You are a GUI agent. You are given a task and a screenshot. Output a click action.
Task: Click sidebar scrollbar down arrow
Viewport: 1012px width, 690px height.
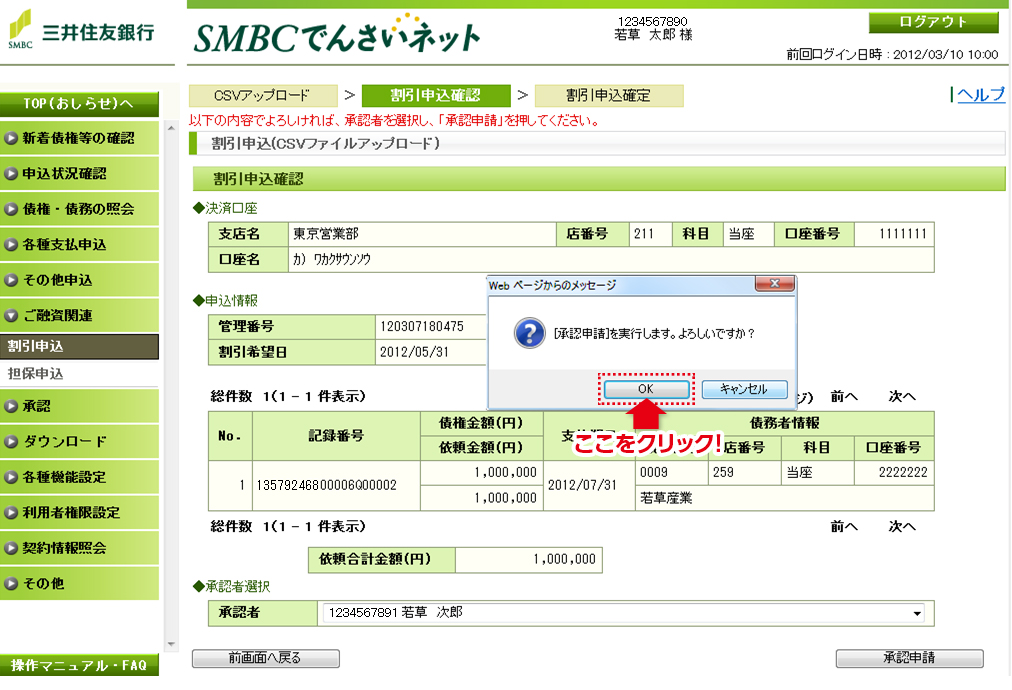171,644
